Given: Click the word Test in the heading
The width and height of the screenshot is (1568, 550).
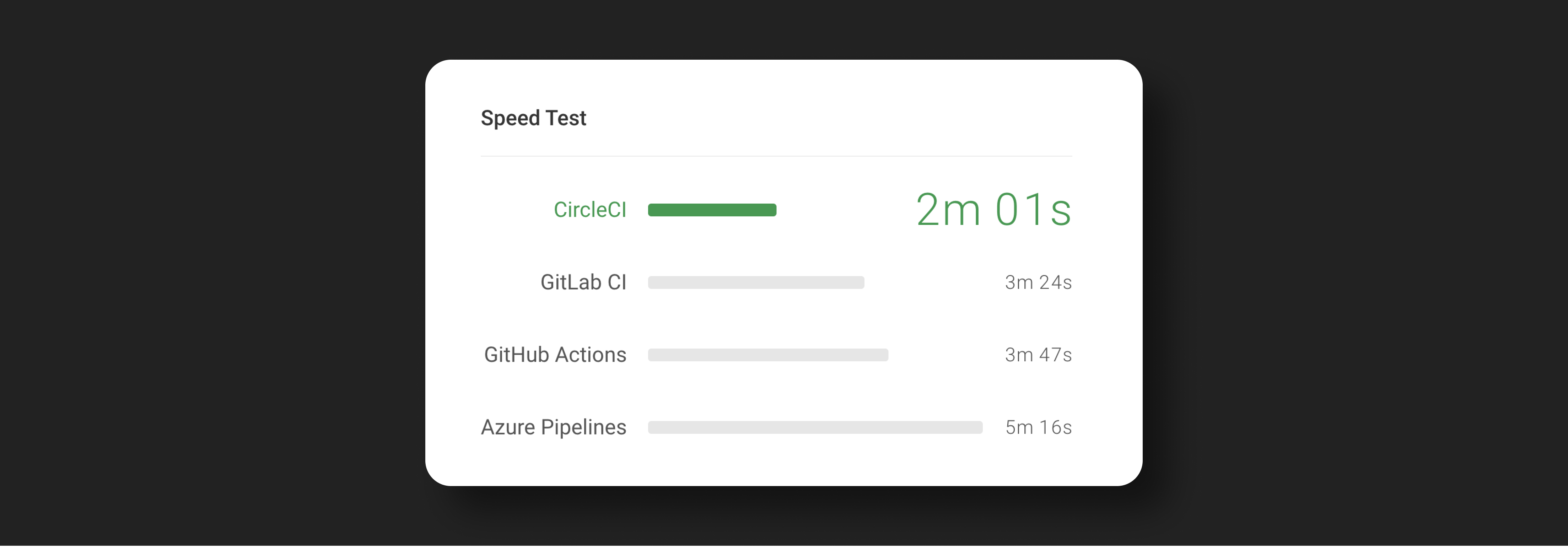Looking at the screenshot, I should [x=565, y=118].
